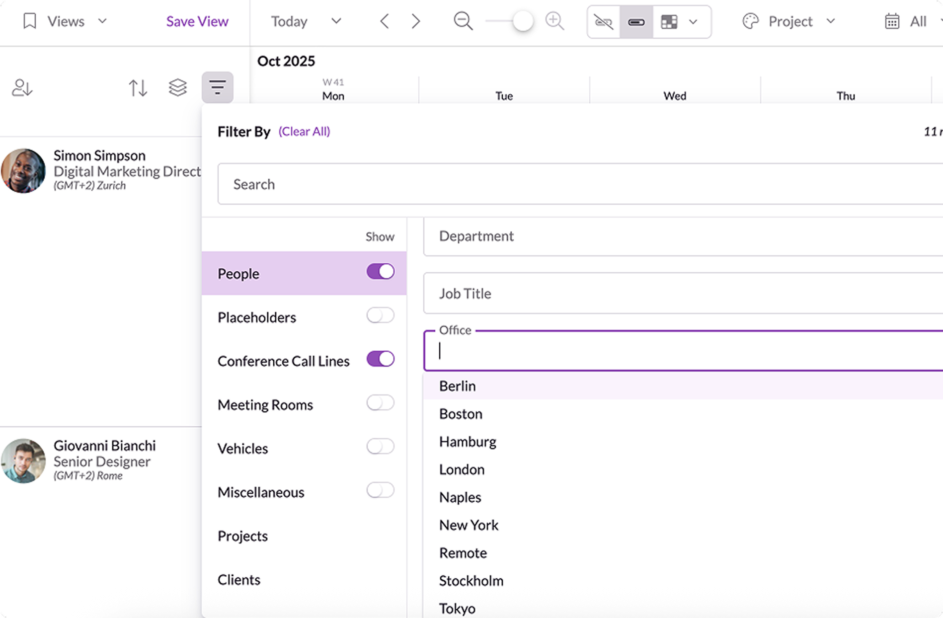Enable the Meeting Rooms toggle

coord(380,402)
